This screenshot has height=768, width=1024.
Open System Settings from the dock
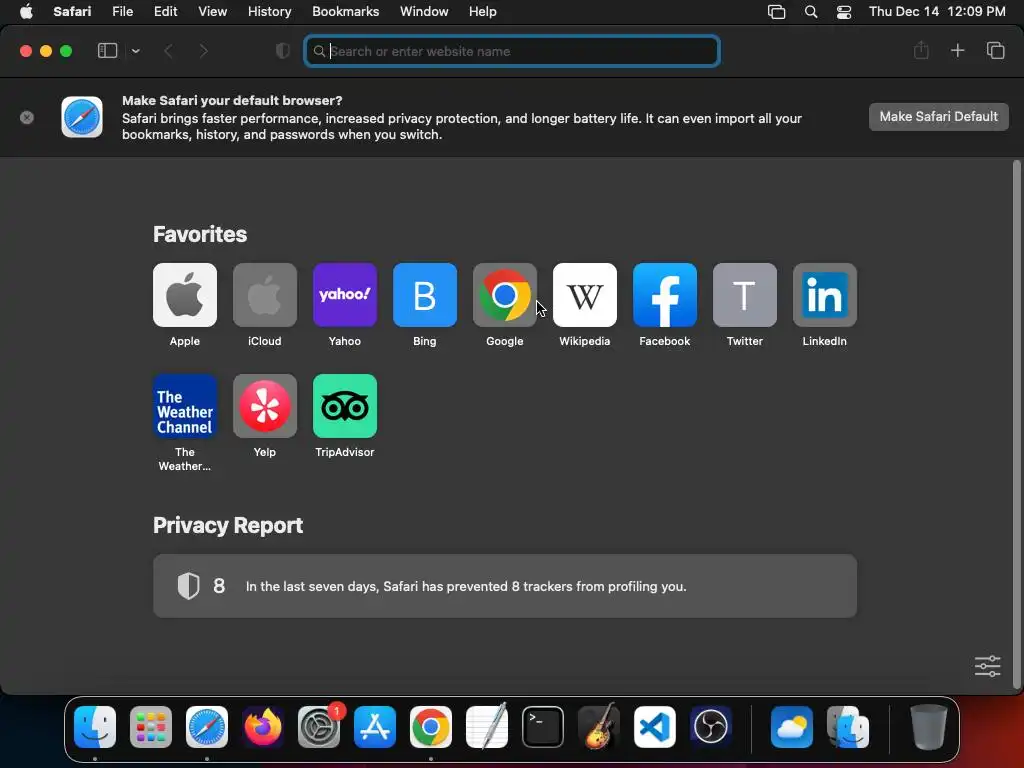coord(319,726)
